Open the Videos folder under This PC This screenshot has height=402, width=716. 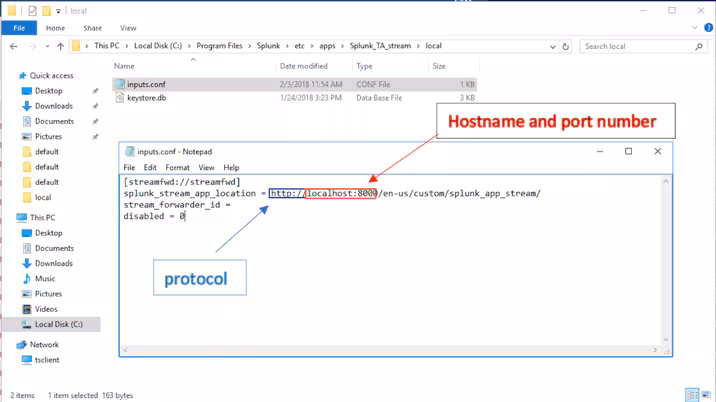coord(46,309)
